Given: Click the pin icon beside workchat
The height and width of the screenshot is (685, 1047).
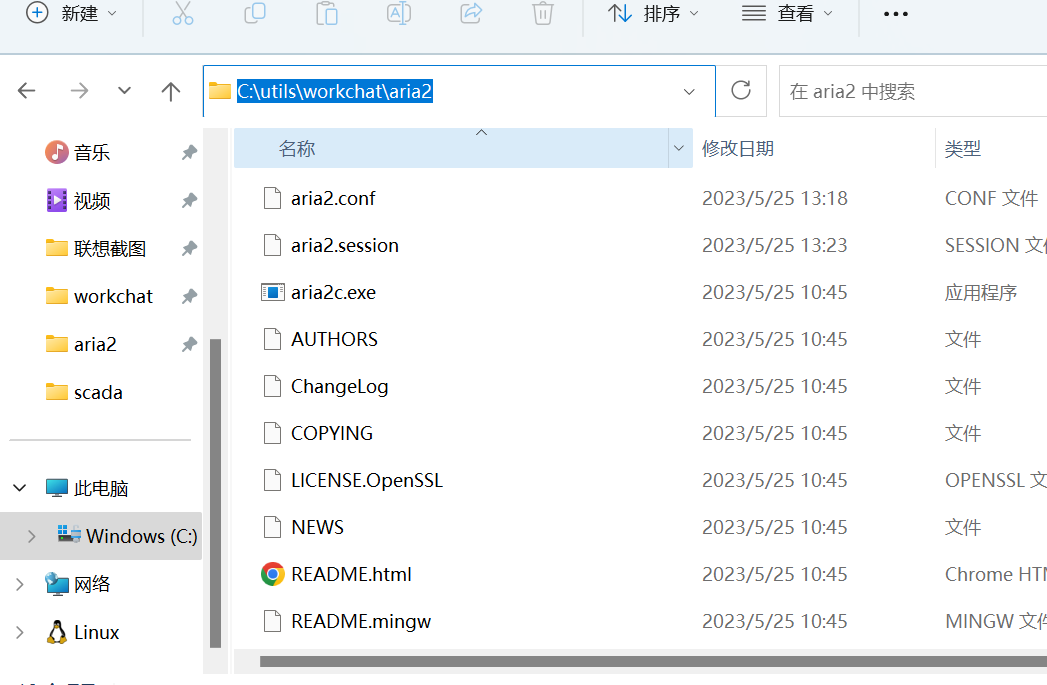Looking at the screenshot, I should tap(190, 296).
